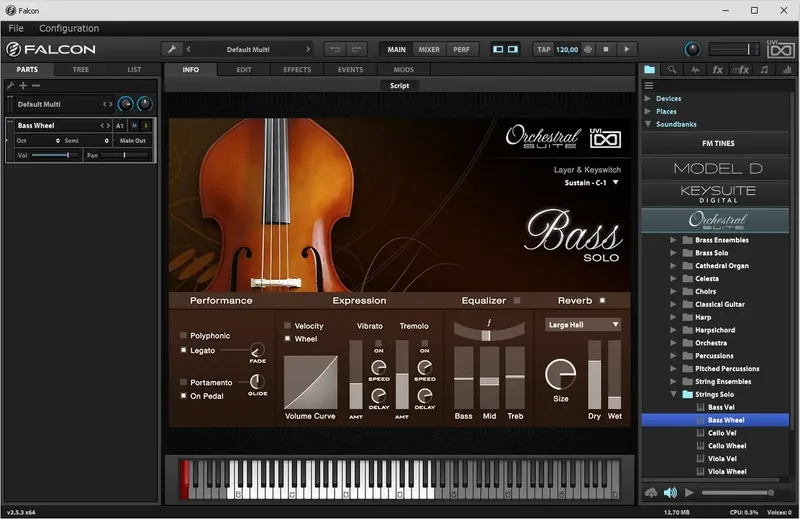Switch to the EDIT tab
The image size is (800, 519).
pos(244,69)
